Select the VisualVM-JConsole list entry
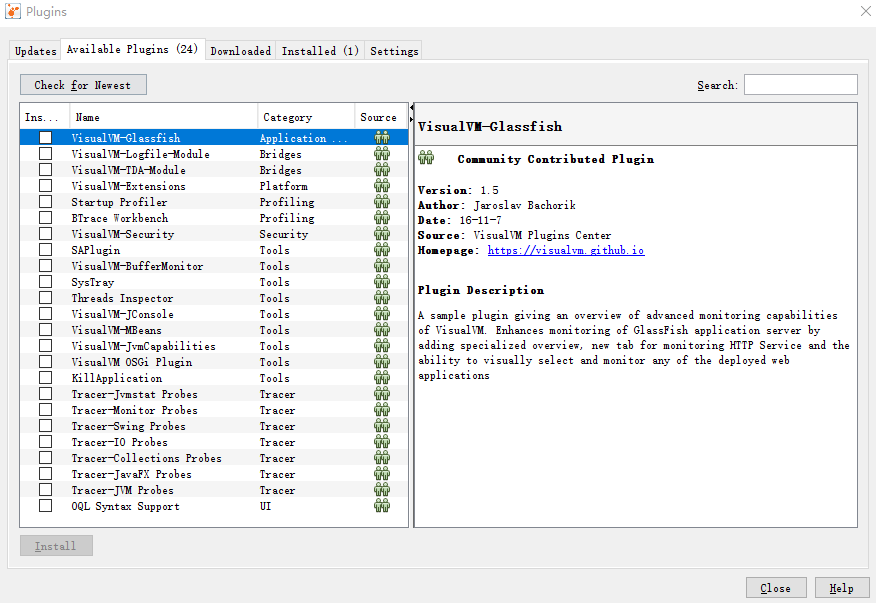 [214, 314]
